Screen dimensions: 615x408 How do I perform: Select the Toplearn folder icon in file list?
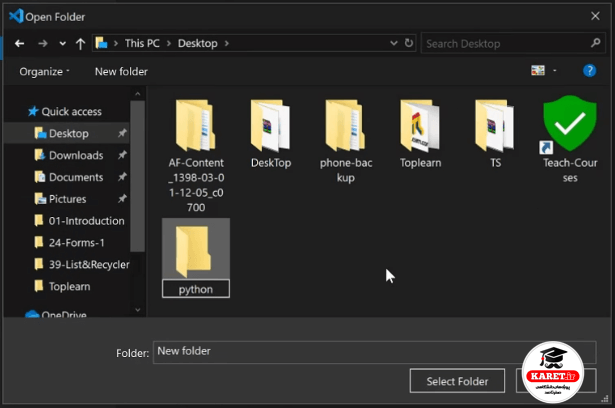[x=420, y=125]
